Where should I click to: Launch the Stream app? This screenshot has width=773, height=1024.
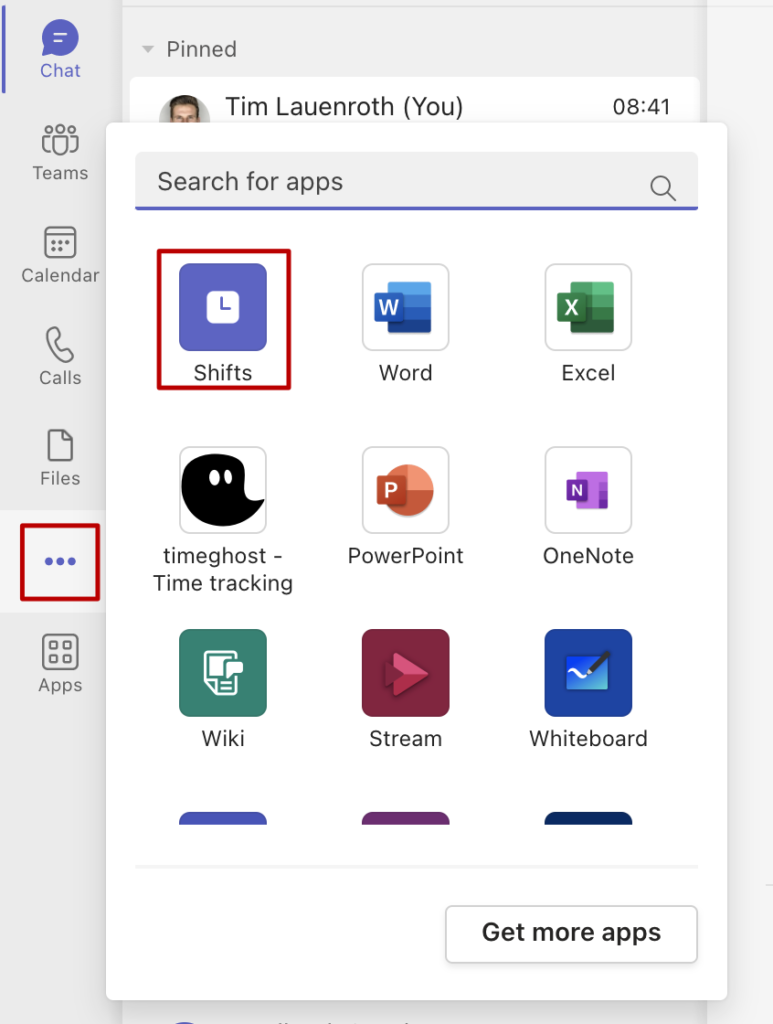(405, 673)
